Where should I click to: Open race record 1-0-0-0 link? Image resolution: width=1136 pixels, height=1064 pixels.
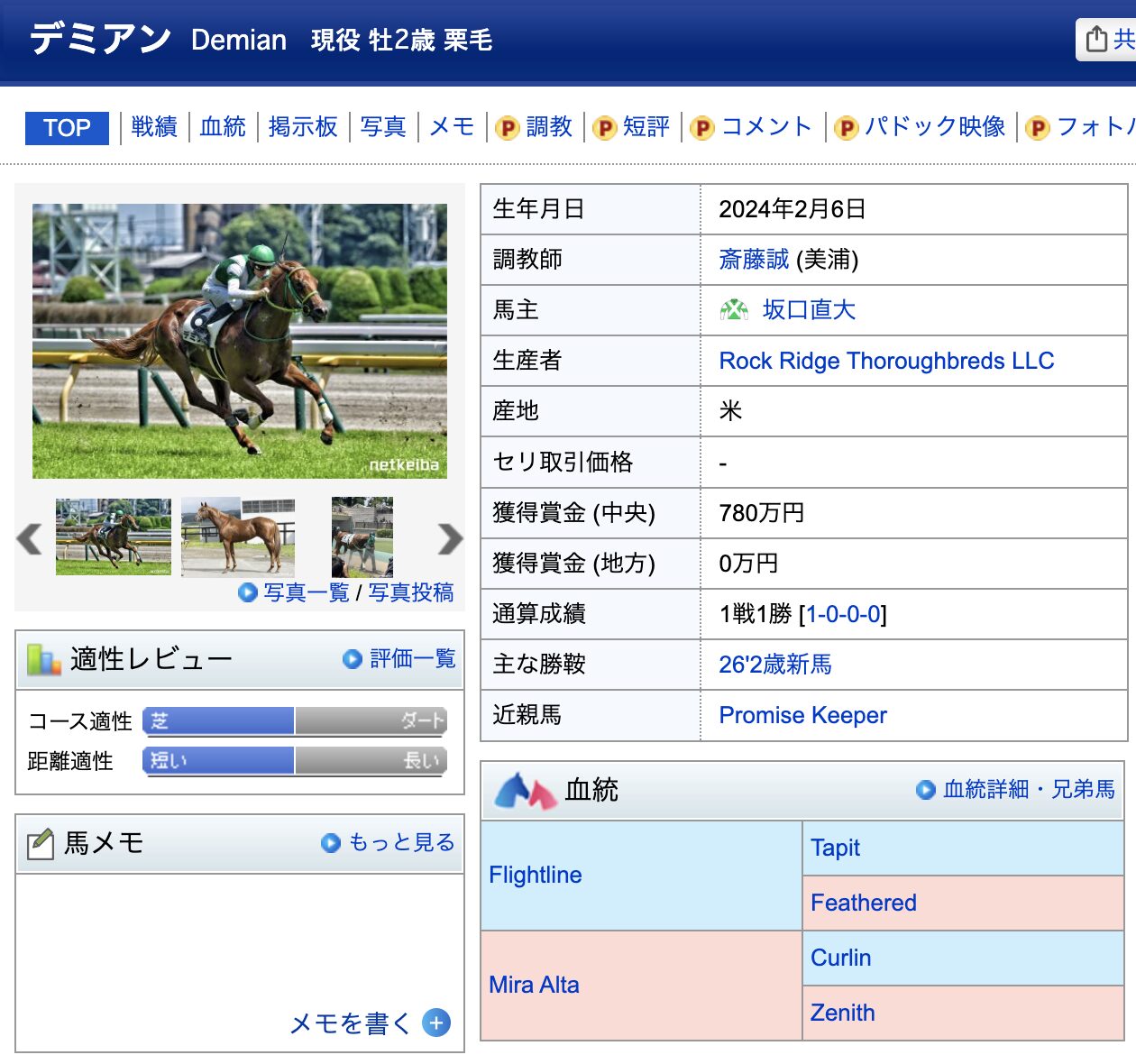pyautogui.click(x=843, y=614)
